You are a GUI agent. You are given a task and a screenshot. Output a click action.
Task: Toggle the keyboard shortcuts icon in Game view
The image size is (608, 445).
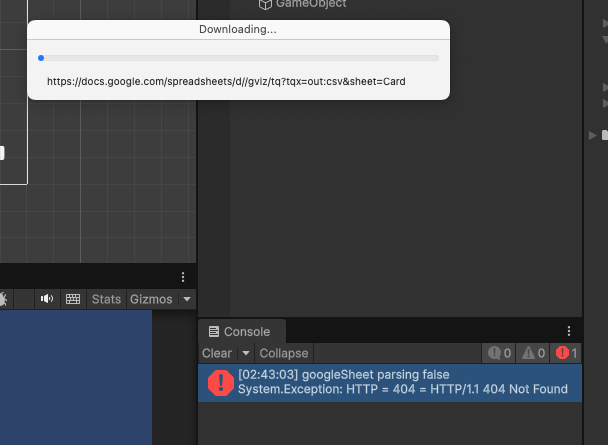(73, 299)
